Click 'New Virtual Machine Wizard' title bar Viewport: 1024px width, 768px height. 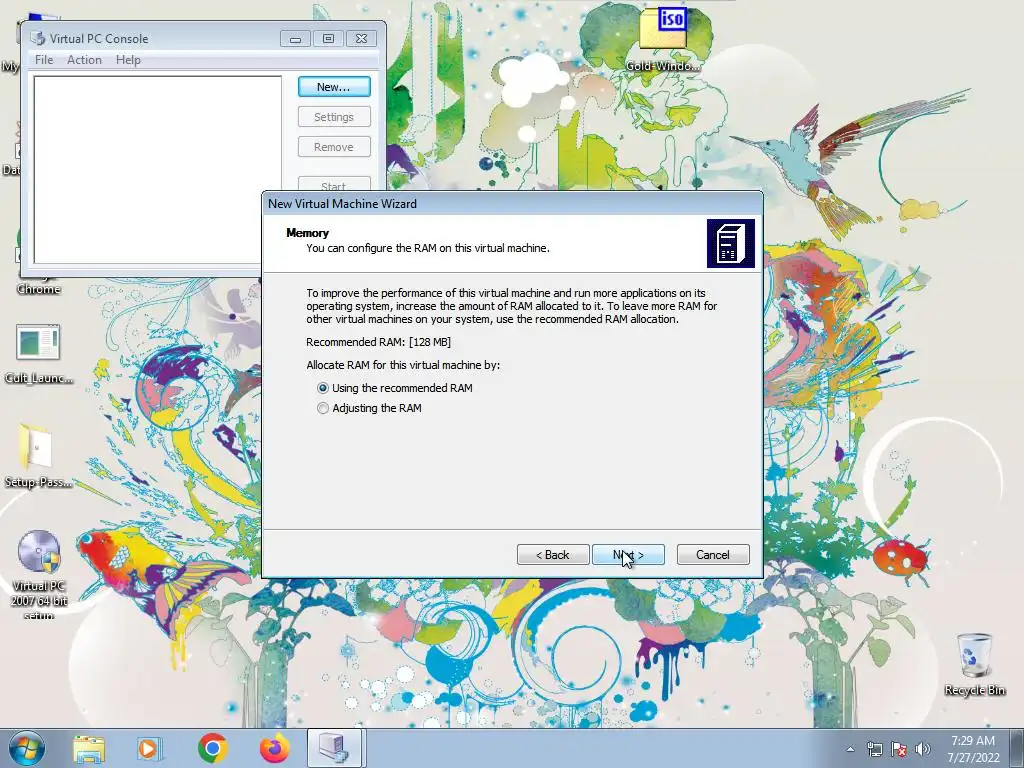(x=512, y=204)
